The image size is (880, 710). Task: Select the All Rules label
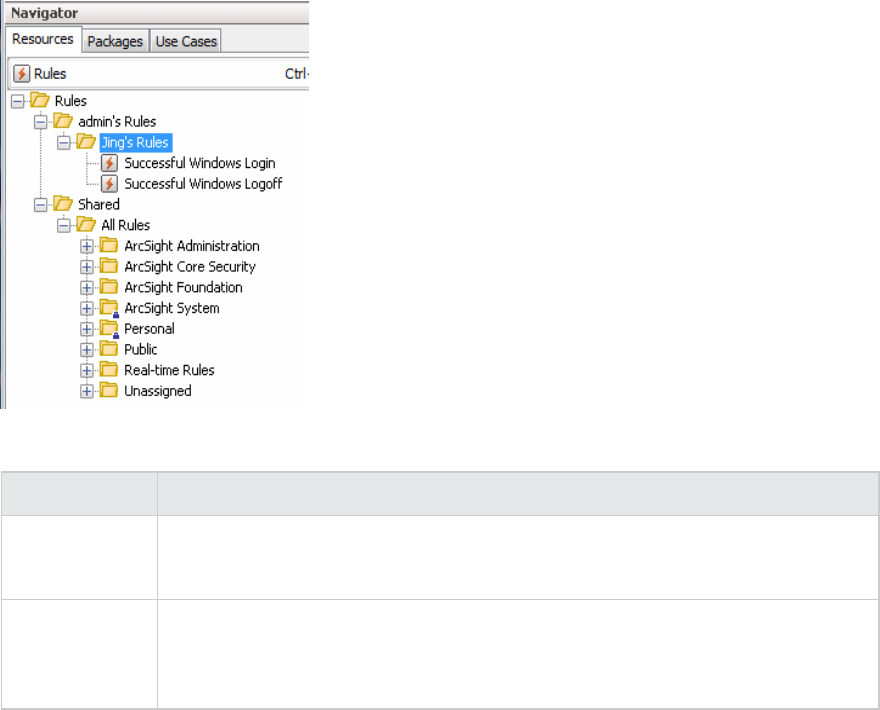126,226
